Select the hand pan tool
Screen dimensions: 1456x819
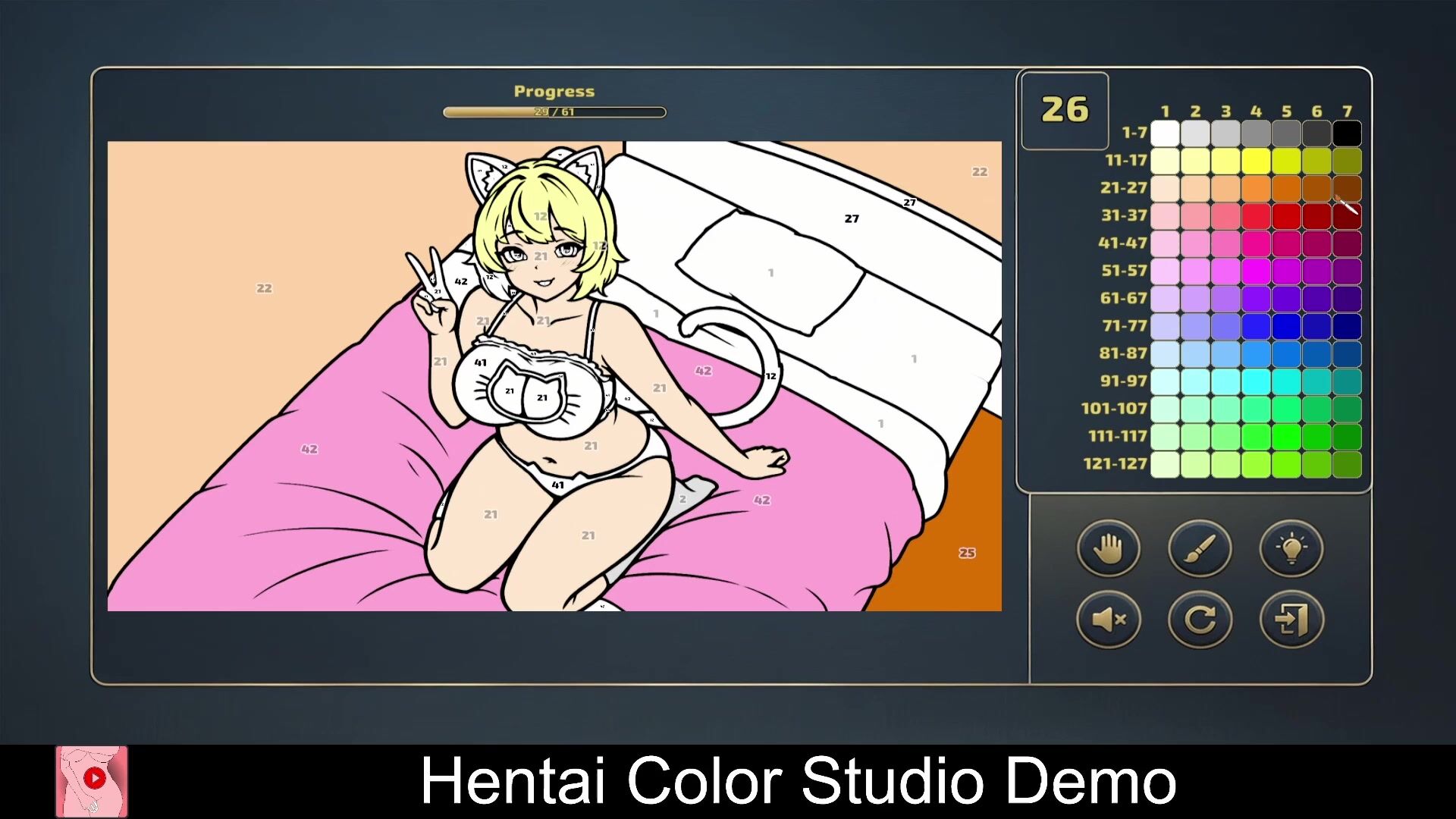[1108, 548]
